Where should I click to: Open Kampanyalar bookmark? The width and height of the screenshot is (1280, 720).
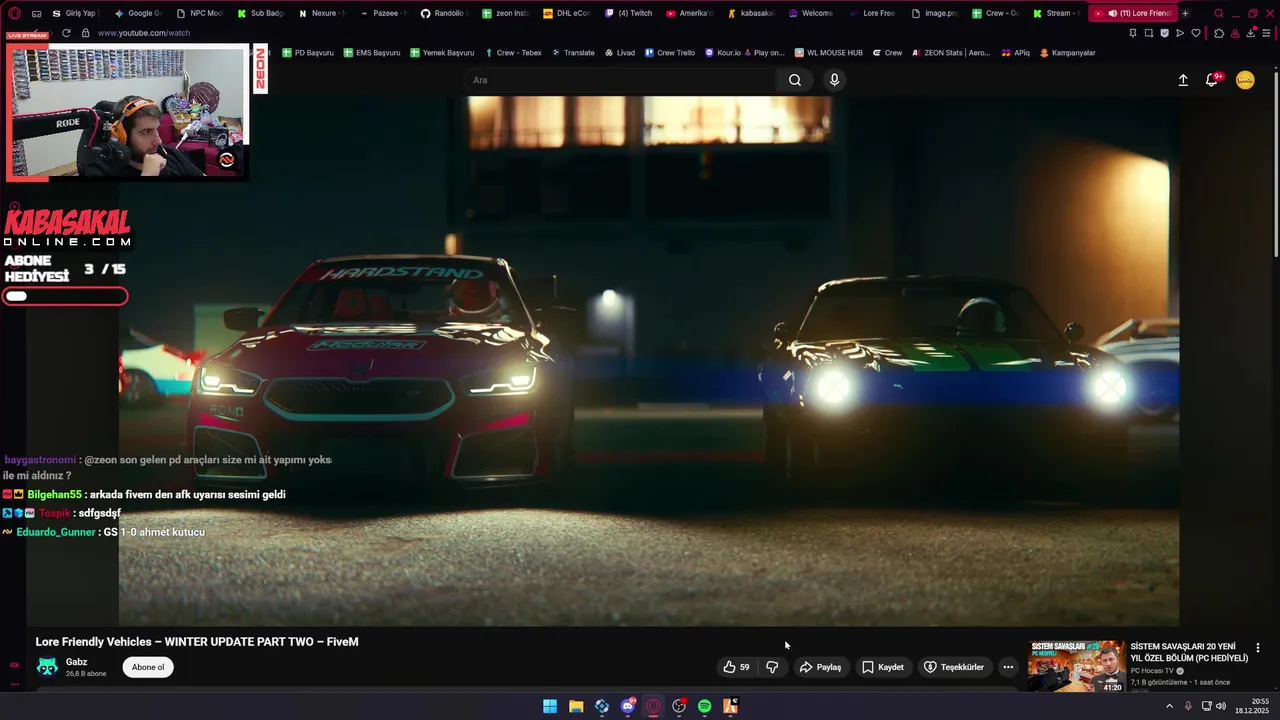(1068, 53)
